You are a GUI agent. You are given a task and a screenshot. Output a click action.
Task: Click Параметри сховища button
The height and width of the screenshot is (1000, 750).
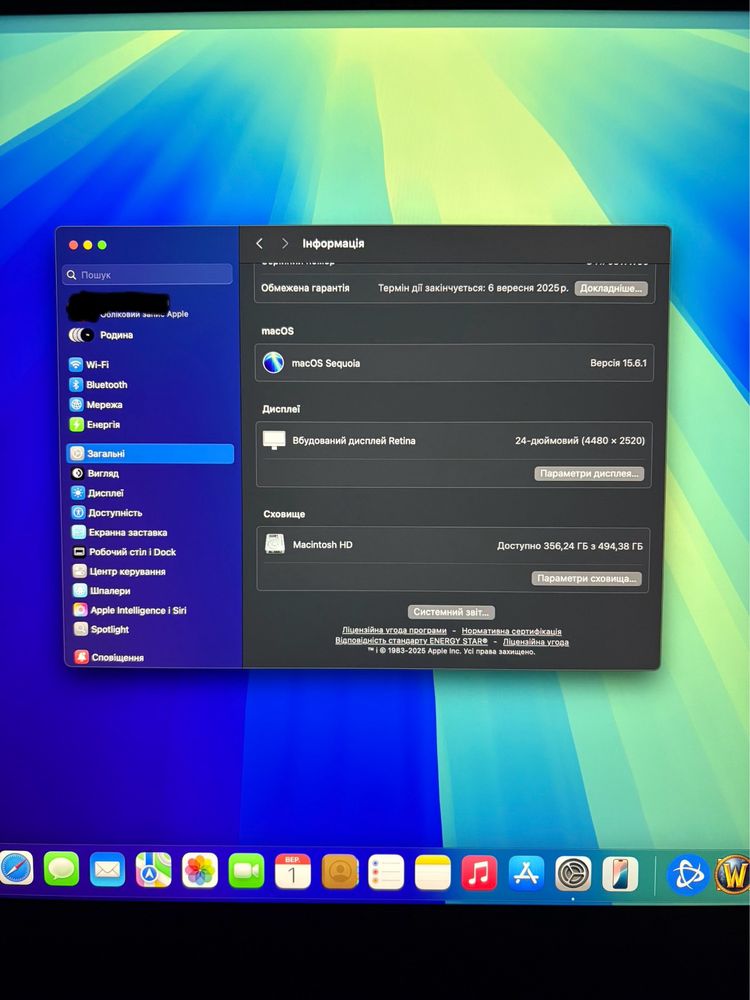click(586, 578)
